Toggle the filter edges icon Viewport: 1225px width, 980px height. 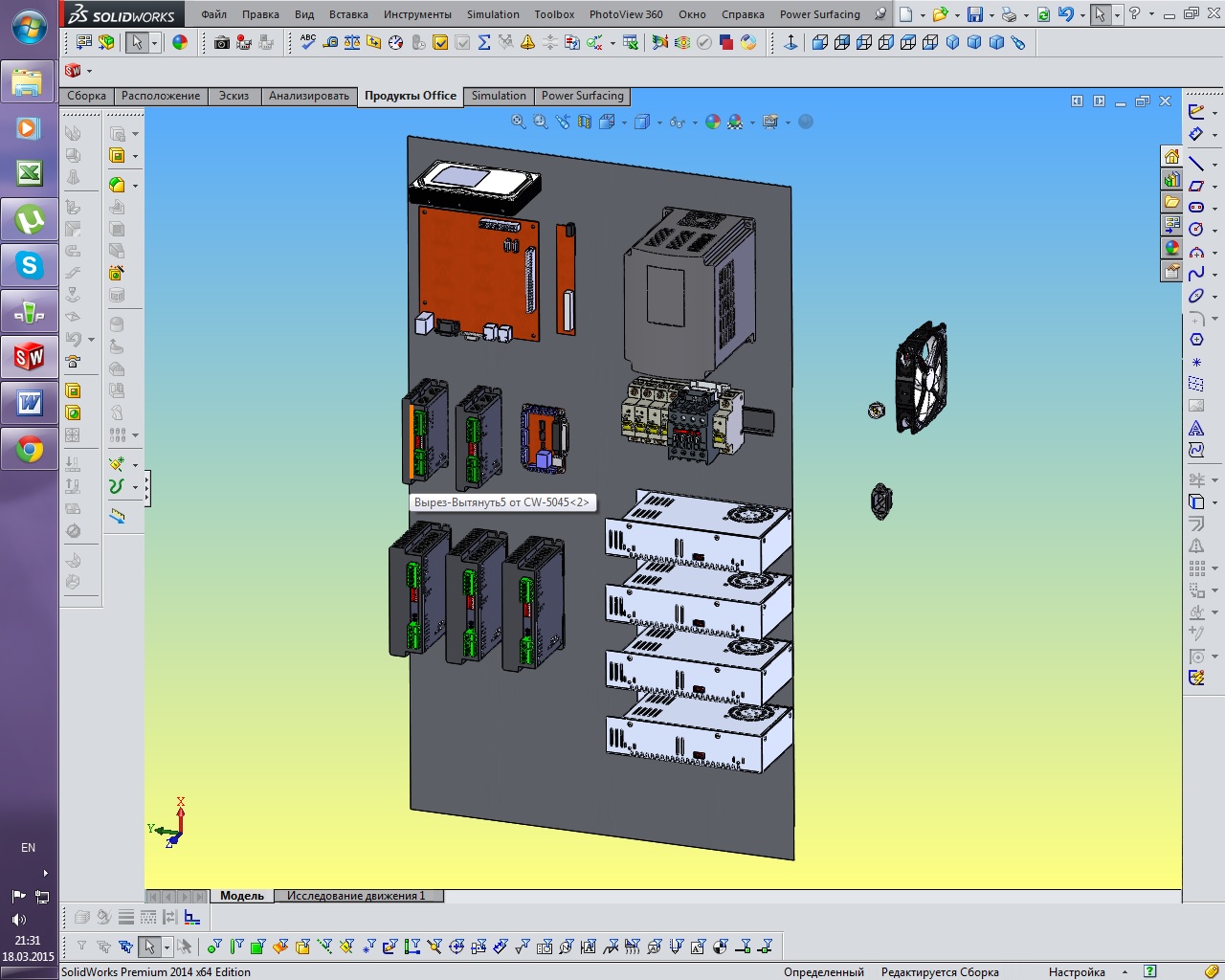click(235, 947)
